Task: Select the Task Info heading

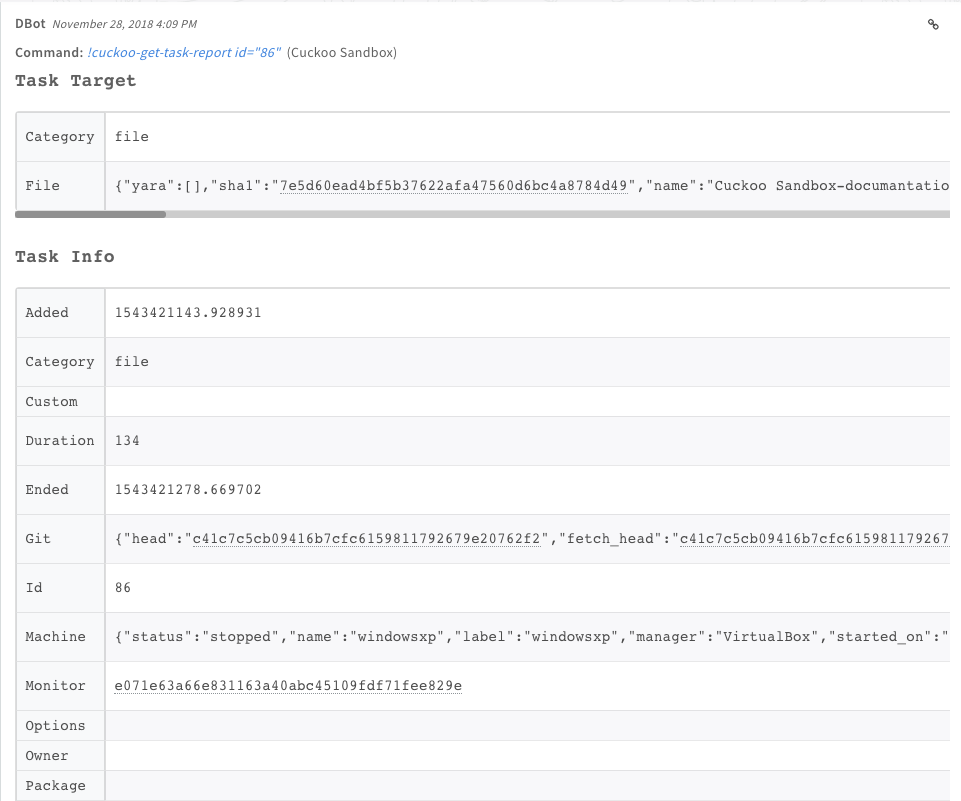Action: point(65,257)
